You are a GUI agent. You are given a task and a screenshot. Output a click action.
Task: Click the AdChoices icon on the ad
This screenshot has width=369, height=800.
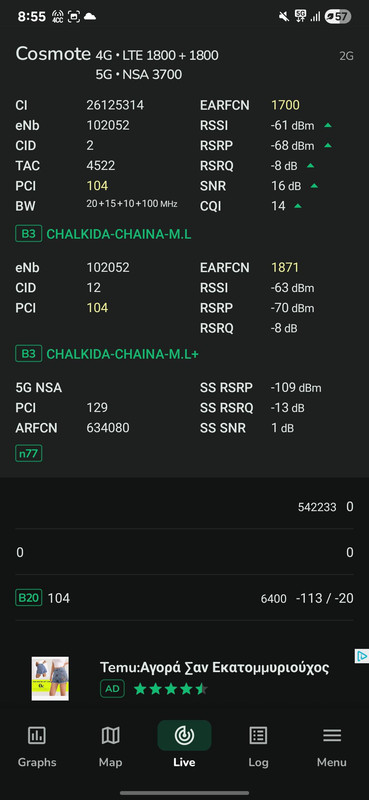coord(362,656)
